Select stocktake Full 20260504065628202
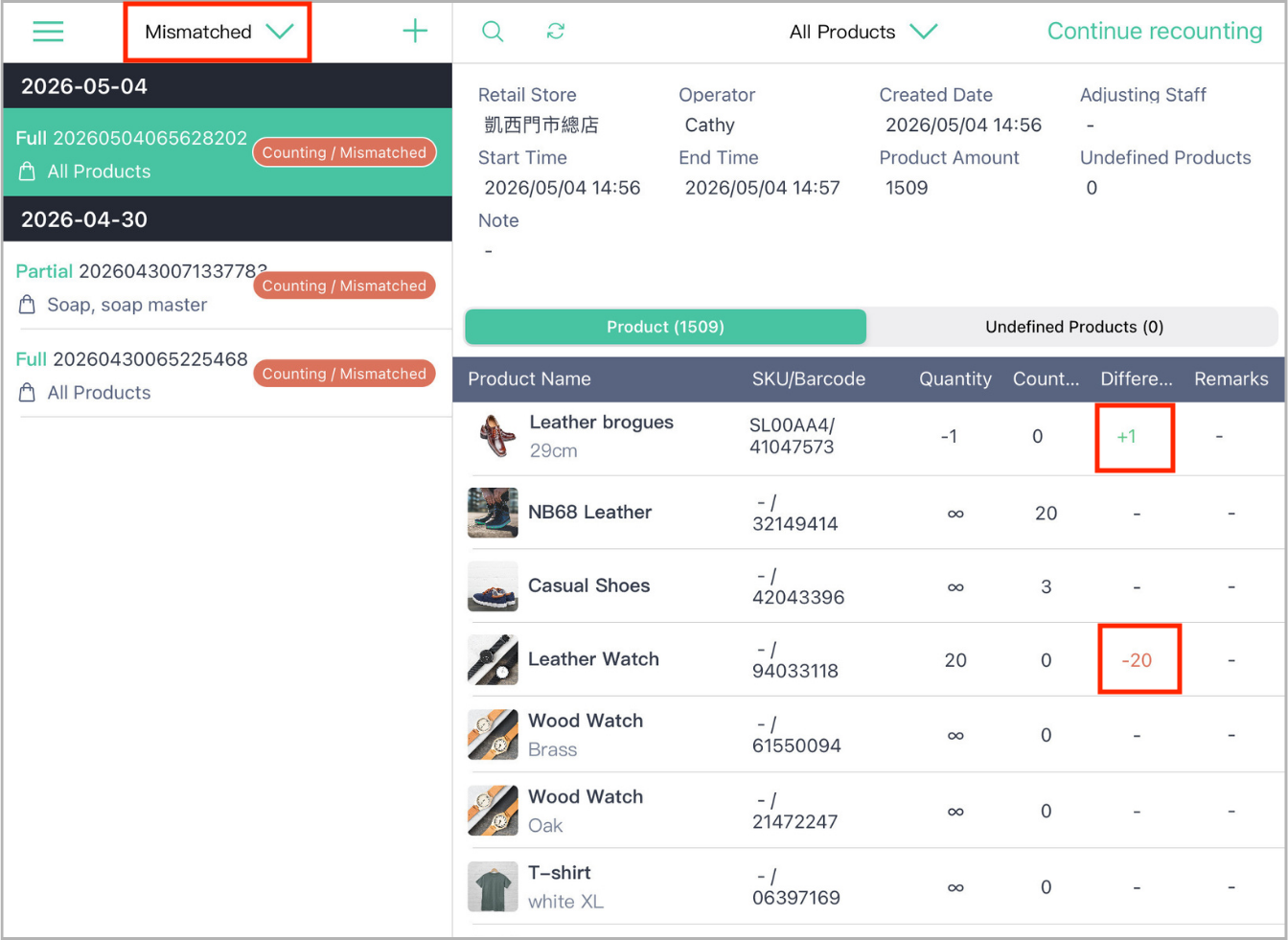 point(227,152)
